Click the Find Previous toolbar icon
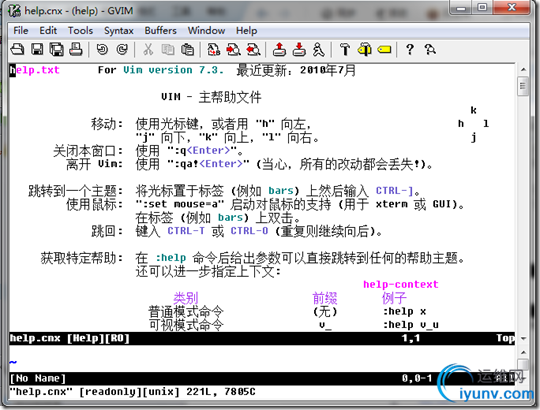Image resolution: width=540 pixels, height=410 pixels. click(x=253, y=50)
